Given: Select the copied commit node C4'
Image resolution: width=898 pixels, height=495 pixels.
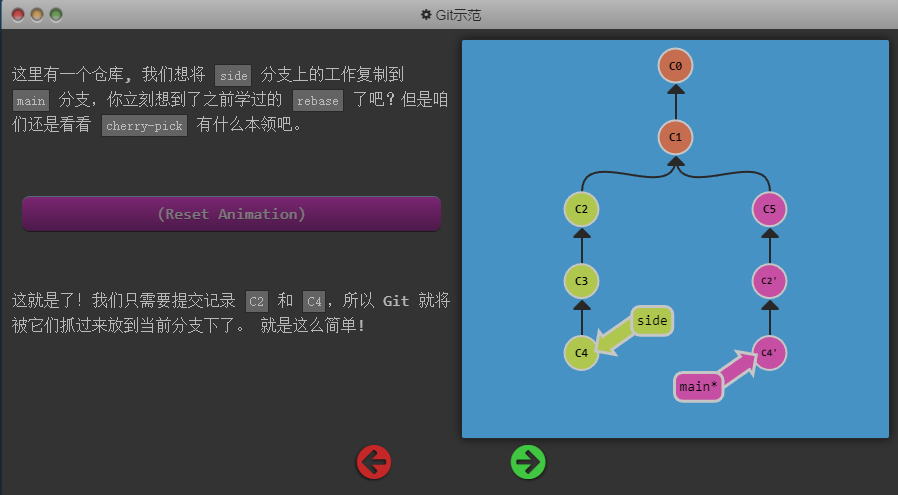Looking at the screenshot, I should click(x=769, y=353).
